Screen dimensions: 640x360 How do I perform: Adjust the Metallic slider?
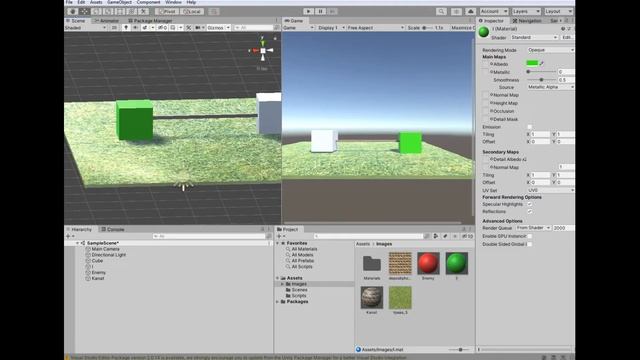click(x=541, y=71)
